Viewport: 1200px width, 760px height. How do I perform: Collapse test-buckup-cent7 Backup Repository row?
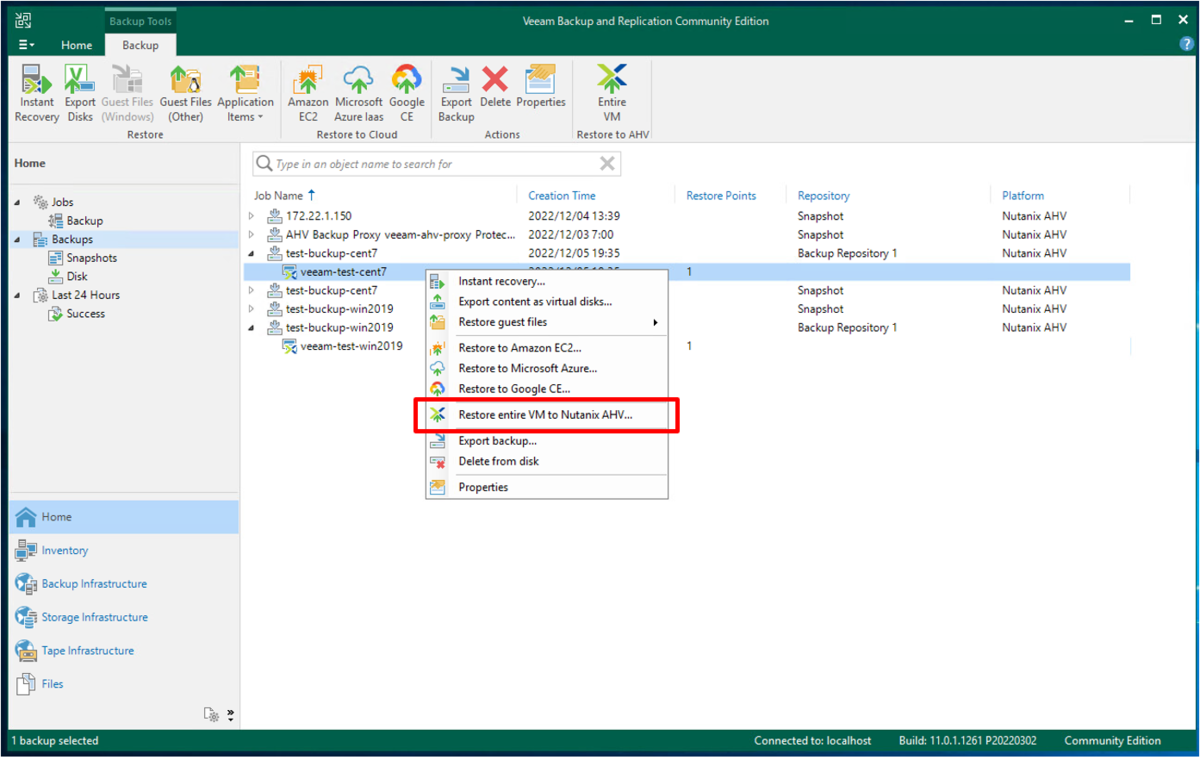(x=252, y=254)
